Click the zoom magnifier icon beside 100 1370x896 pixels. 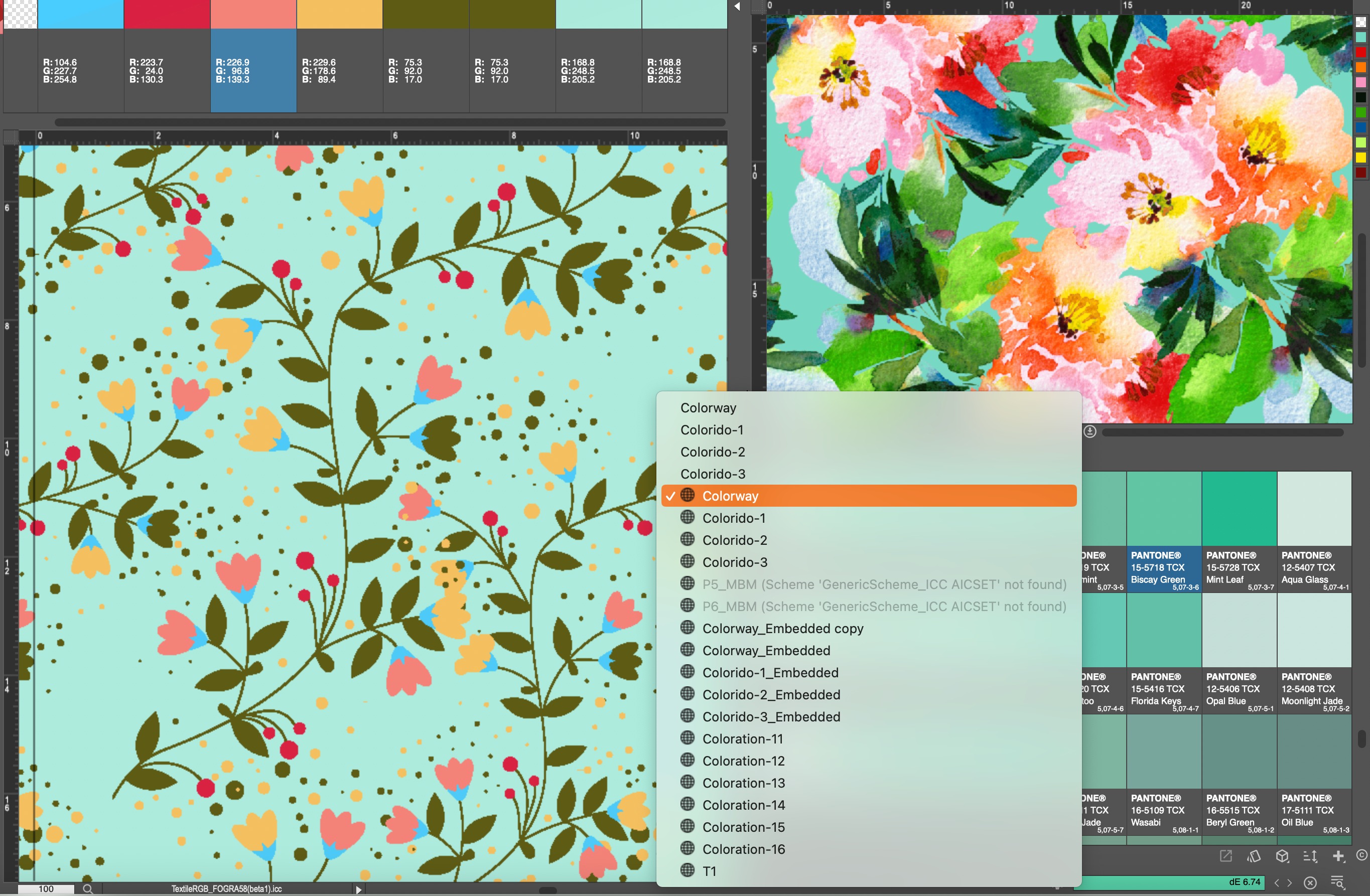pos(87,888)
